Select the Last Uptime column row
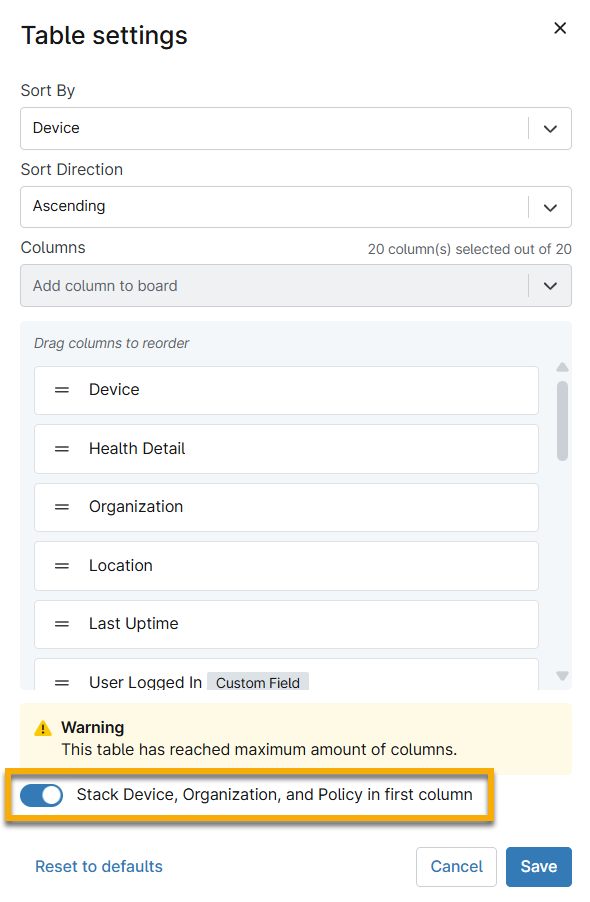This screenshot has width=590, height=902. click(x=286, y=624)
